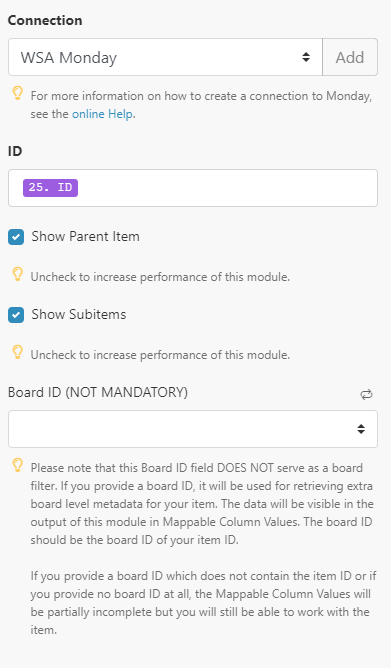Open the online Help link

pos(102,114)
